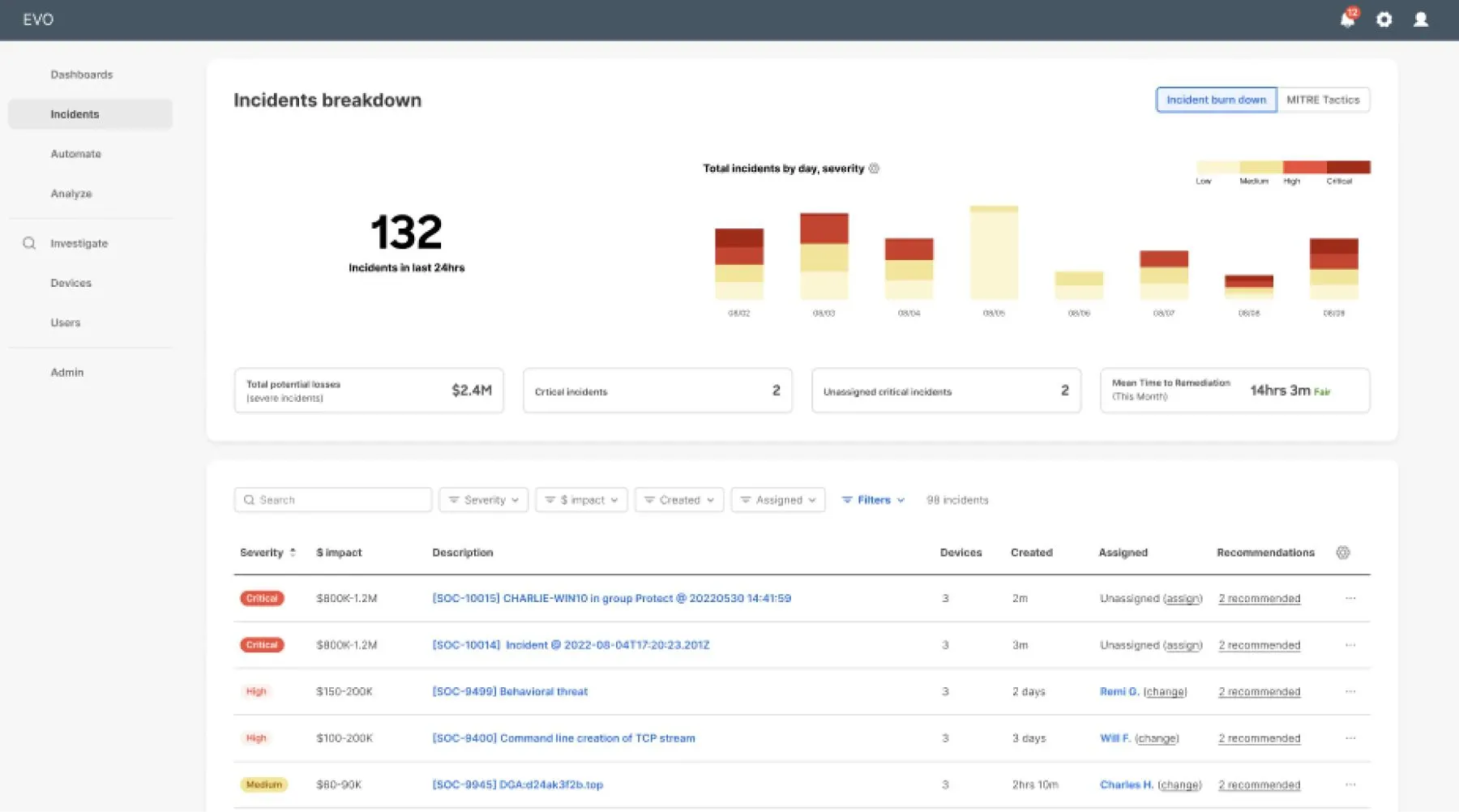Open incident SOC-10014 link
Screen dimensions: 1459x812
571,645
